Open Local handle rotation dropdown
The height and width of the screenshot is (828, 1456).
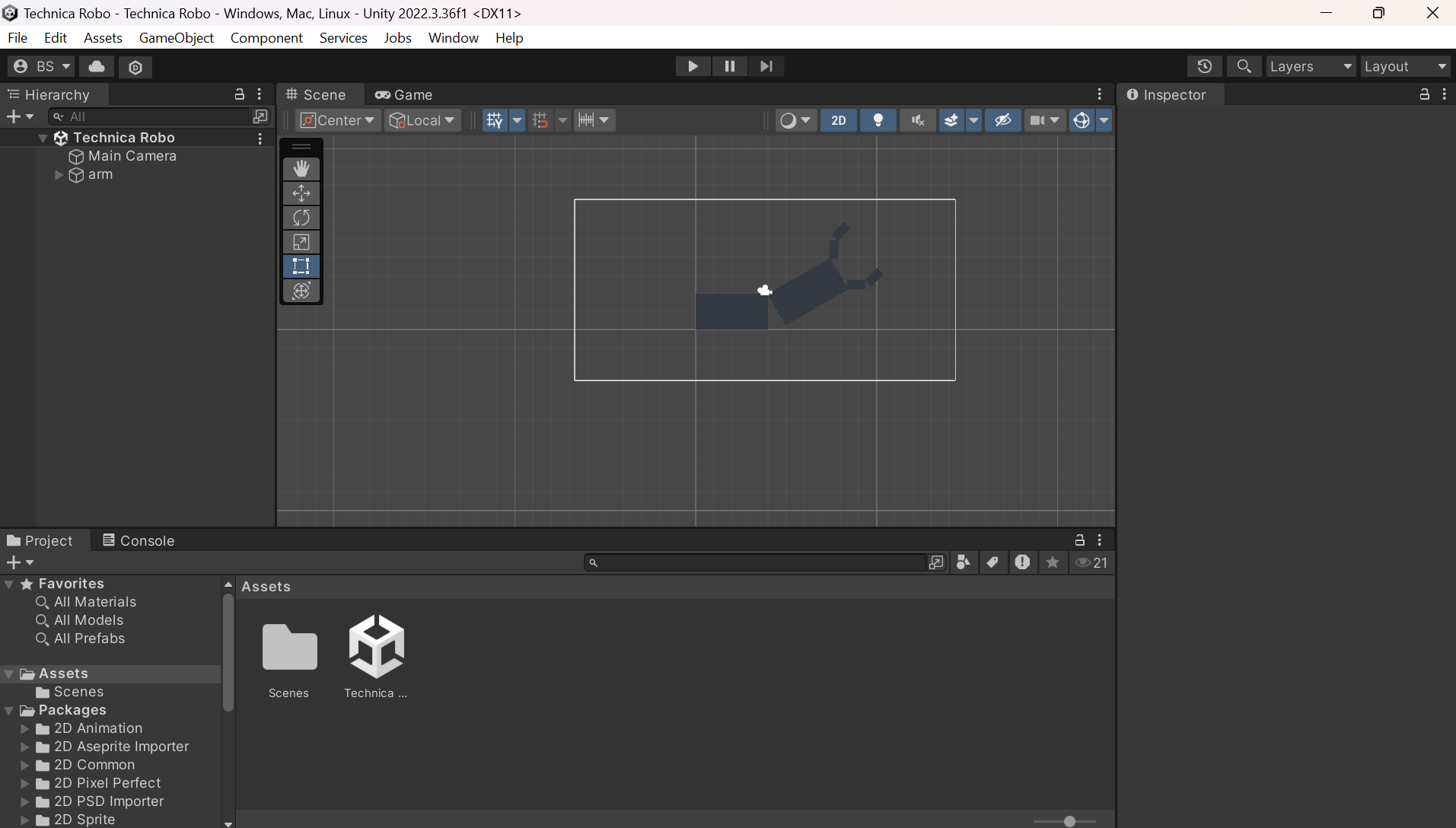coord(422,120)
